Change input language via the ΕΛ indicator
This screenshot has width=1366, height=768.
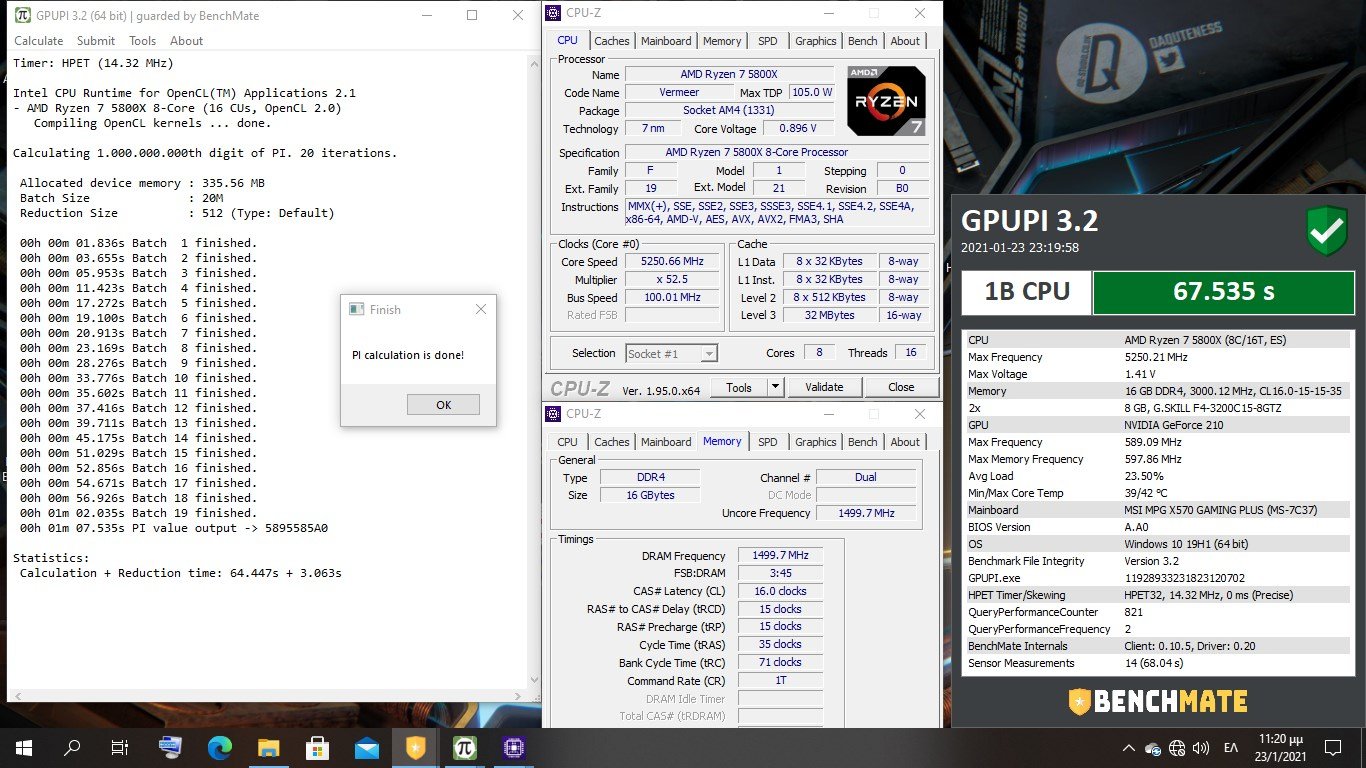(1231, 748)
